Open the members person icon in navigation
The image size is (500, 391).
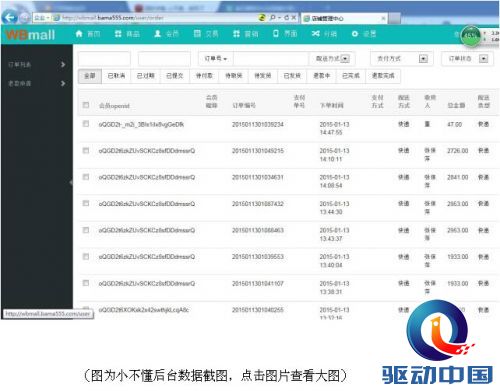coord(158,34)
